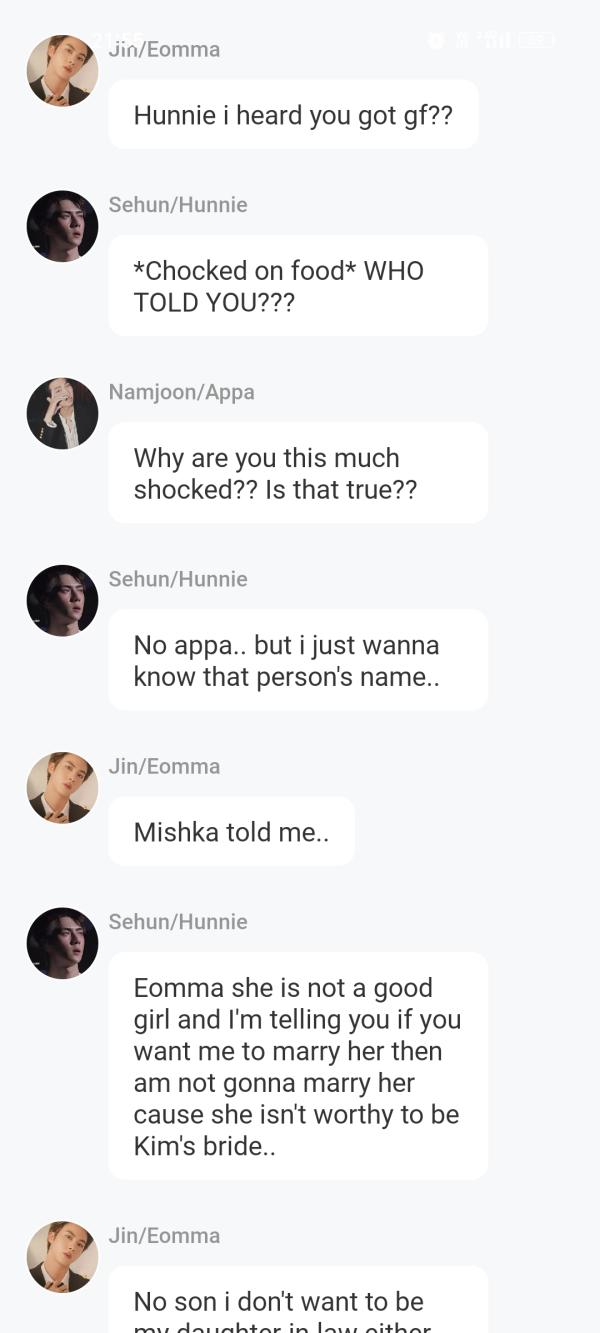The height and width of the screenshot is (1333, 600).
Task: Tap Sehun/Hunnie name above Chocked on food
Action: pyautogui.click(x=178, y=205)
